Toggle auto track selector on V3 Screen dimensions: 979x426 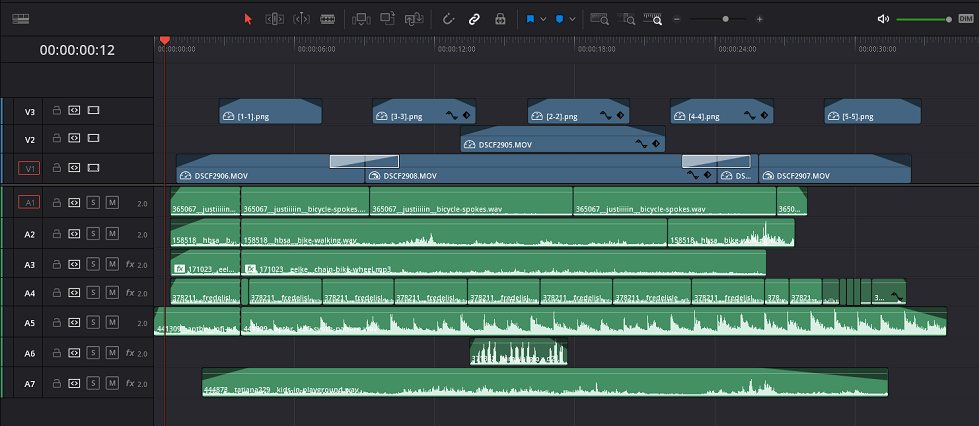[74, 111]
